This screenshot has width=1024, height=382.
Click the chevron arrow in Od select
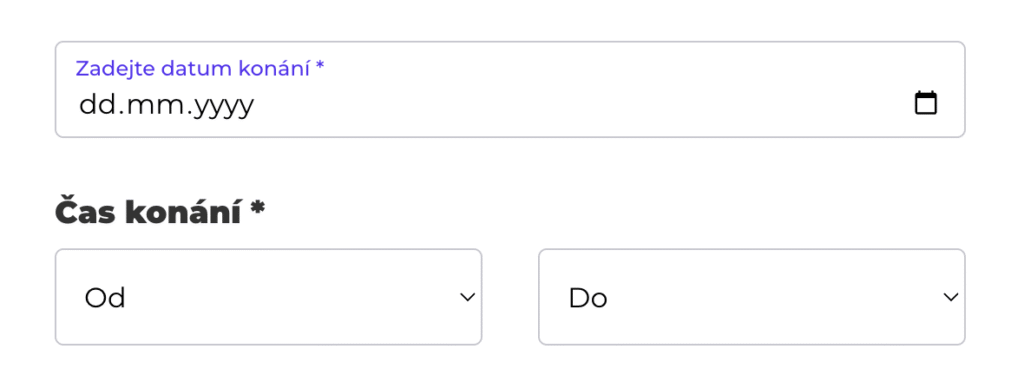pos(467,298)
